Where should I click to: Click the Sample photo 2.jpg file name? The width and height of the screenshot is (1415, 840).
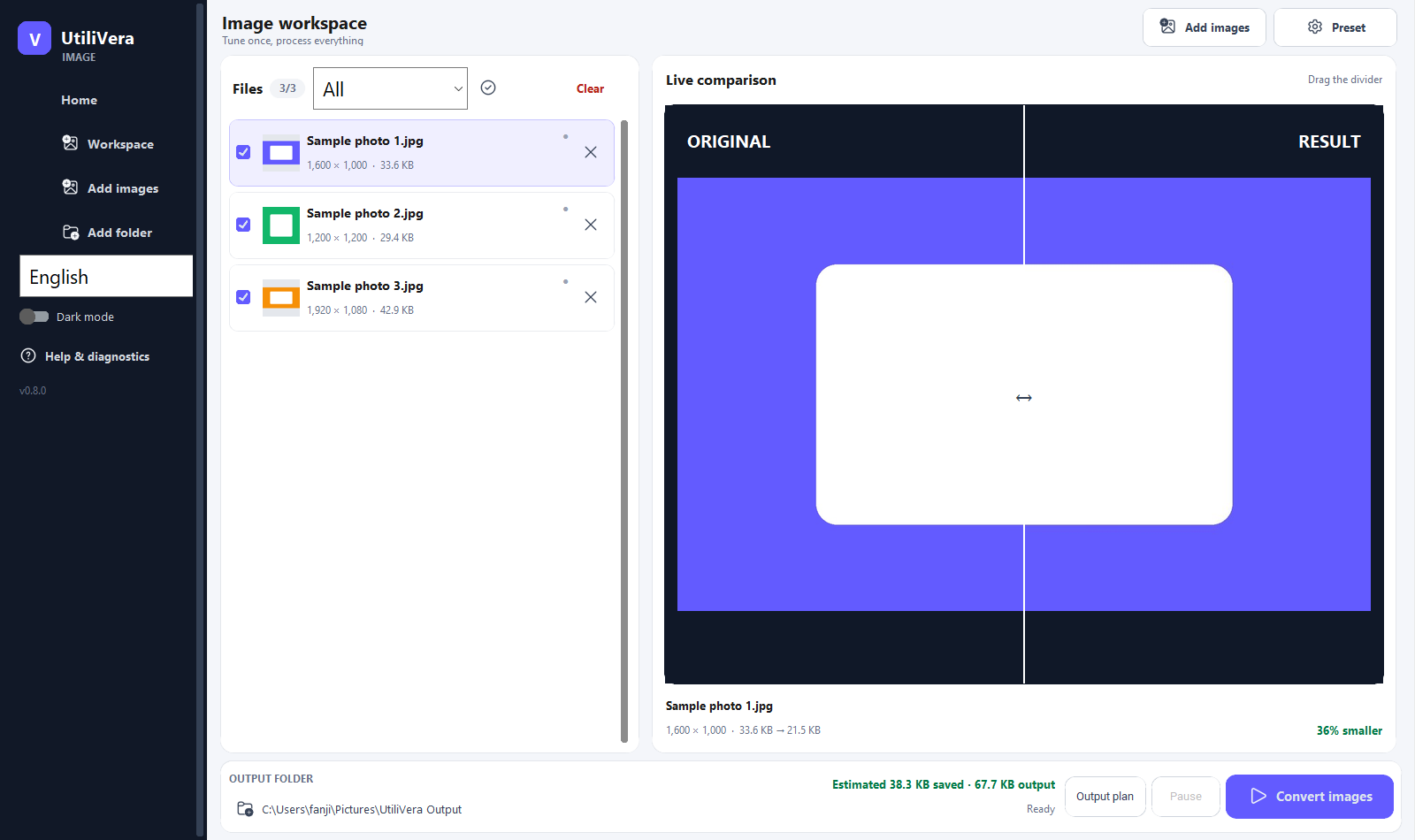(365, 213)
